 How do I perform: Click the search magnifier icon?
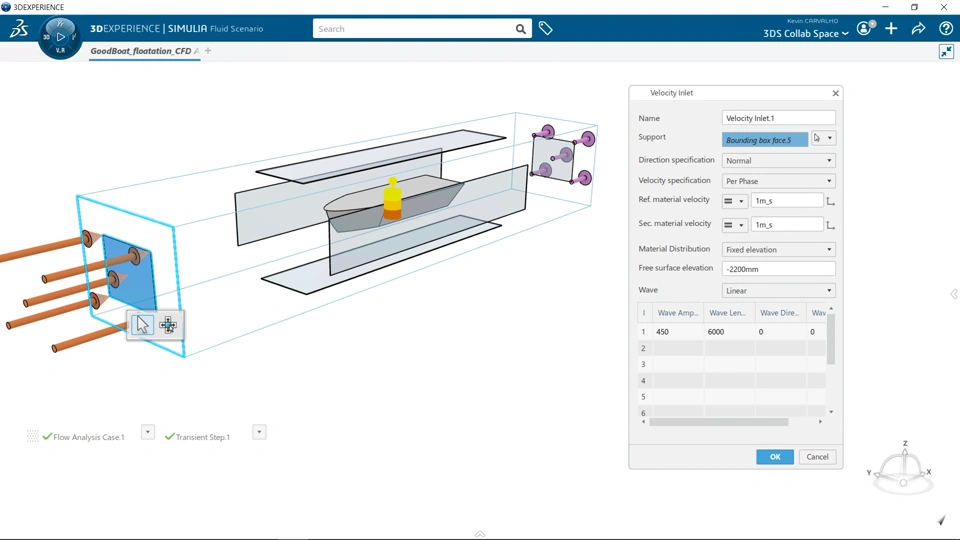tap(520, 29)
